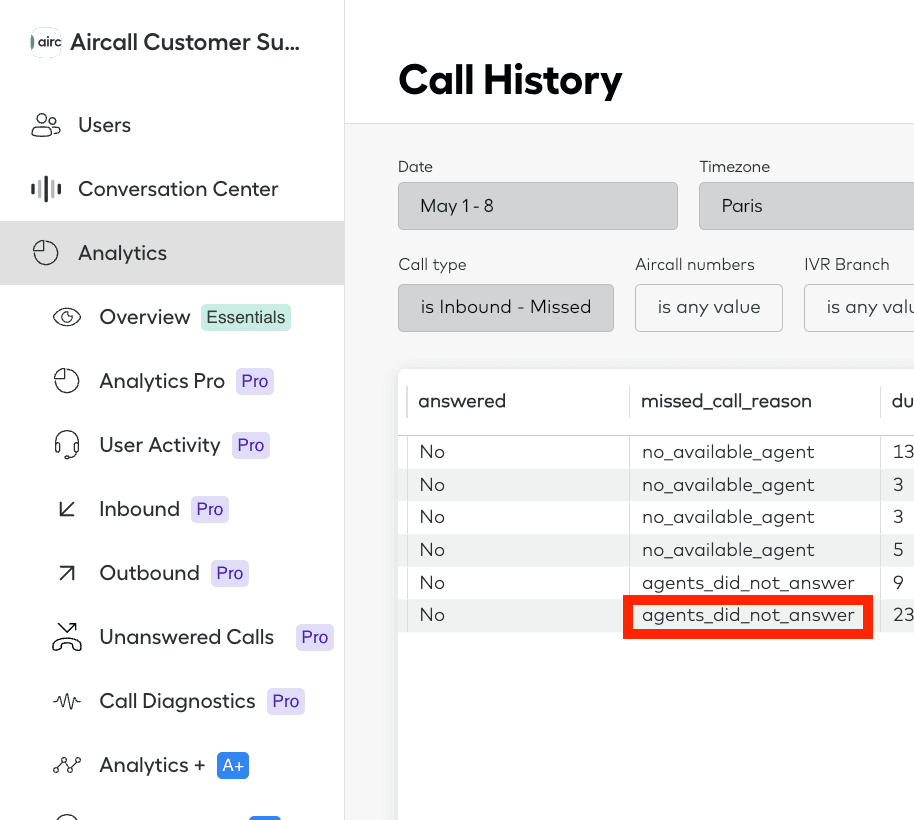
Task: Go to Analytics + menu item
Action: [x=152, y=765]
